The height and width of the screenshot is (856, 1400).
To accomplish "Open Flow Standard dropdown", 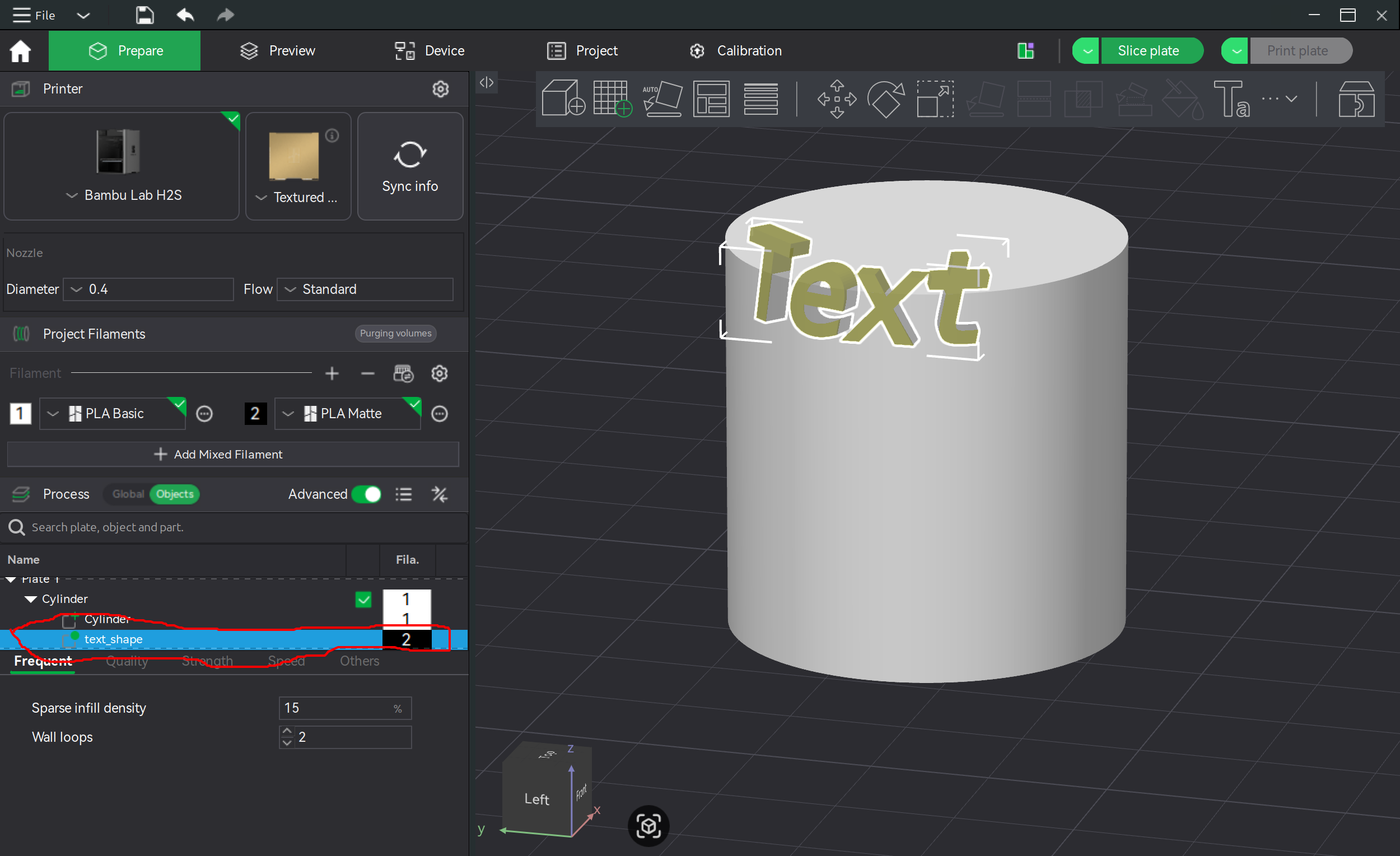I will click(x=365, y=289).
